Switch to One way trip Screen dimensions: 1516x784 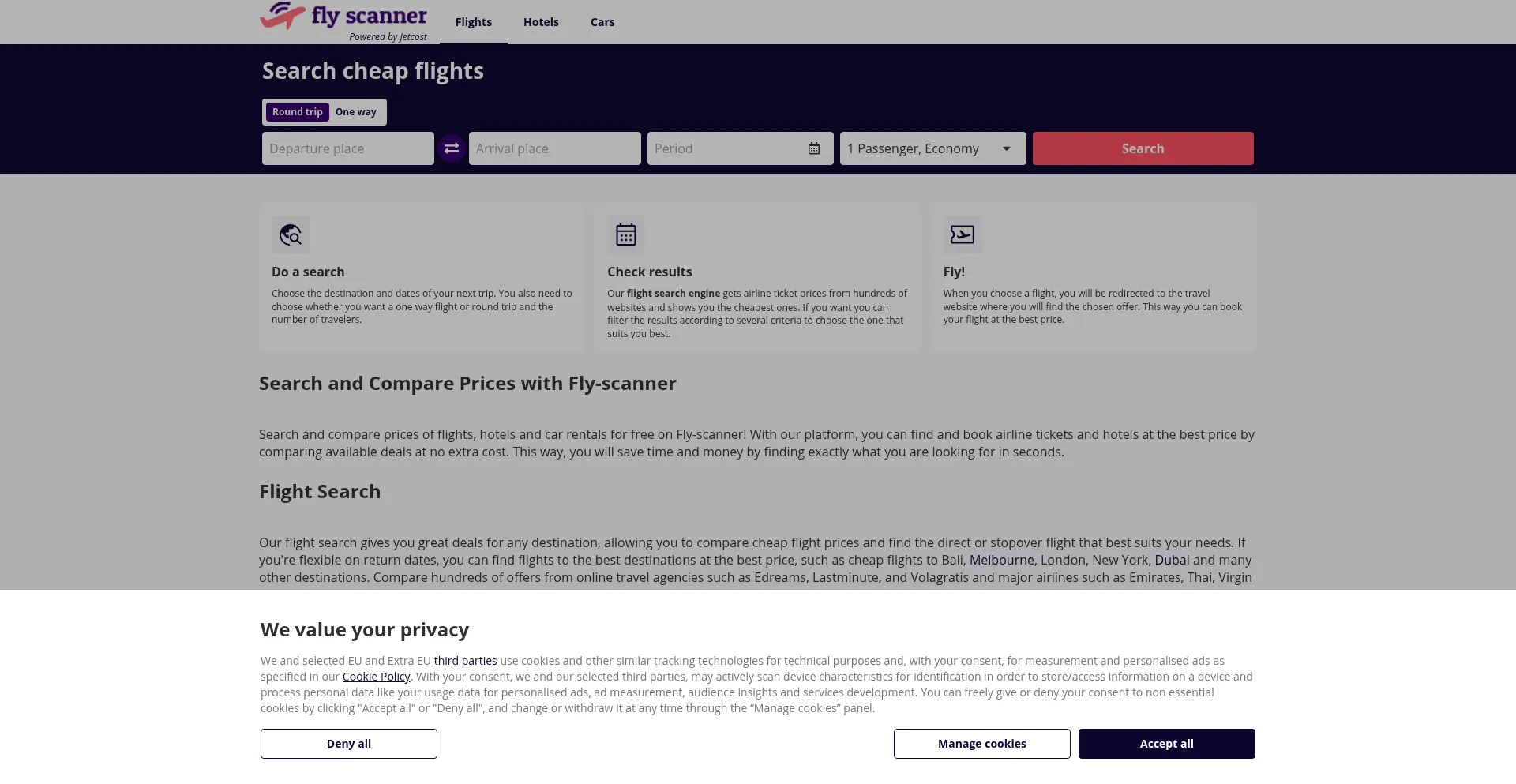point(355,112)
